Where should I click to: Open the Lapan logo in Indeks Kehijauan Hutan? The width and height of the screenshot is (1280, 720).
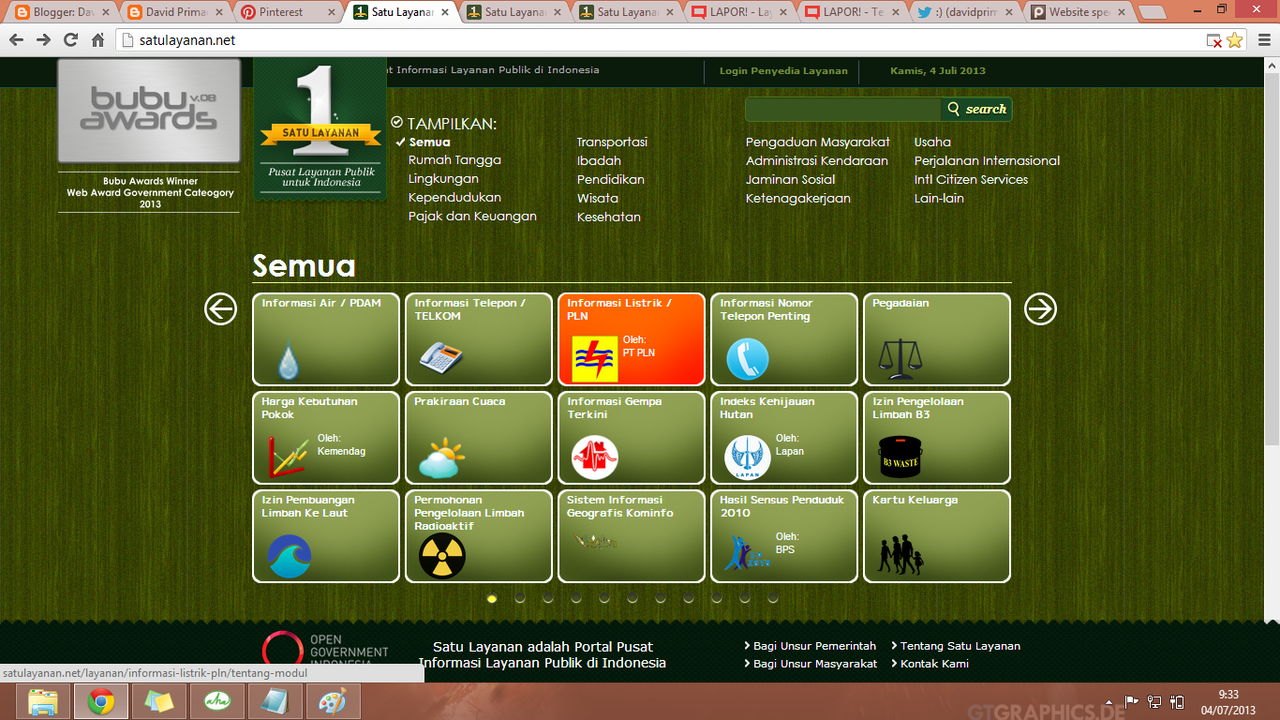click(747, 458)
